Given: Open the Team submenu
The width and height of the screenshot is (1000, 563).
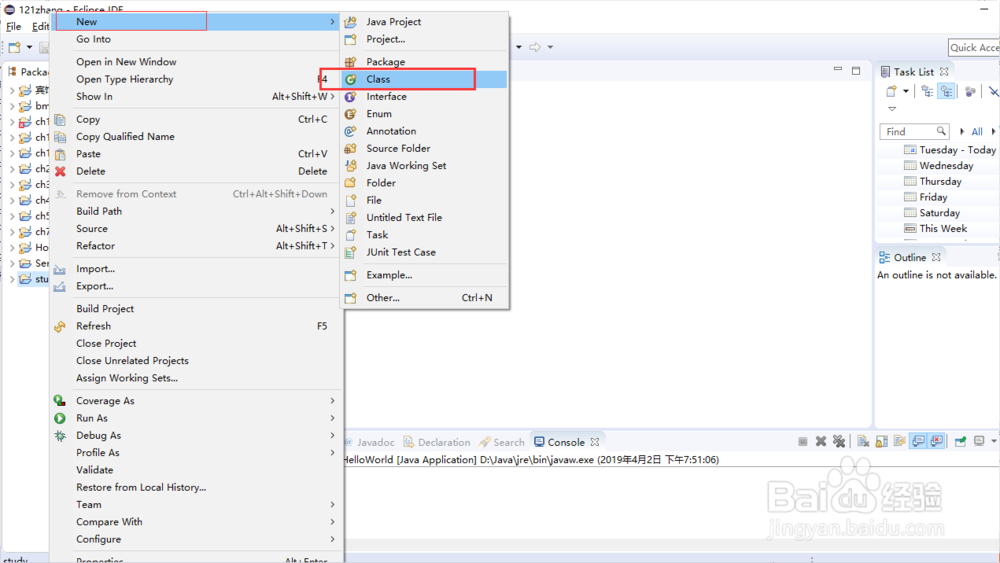Looking at the screenshot, I should [x=197, y=504].
